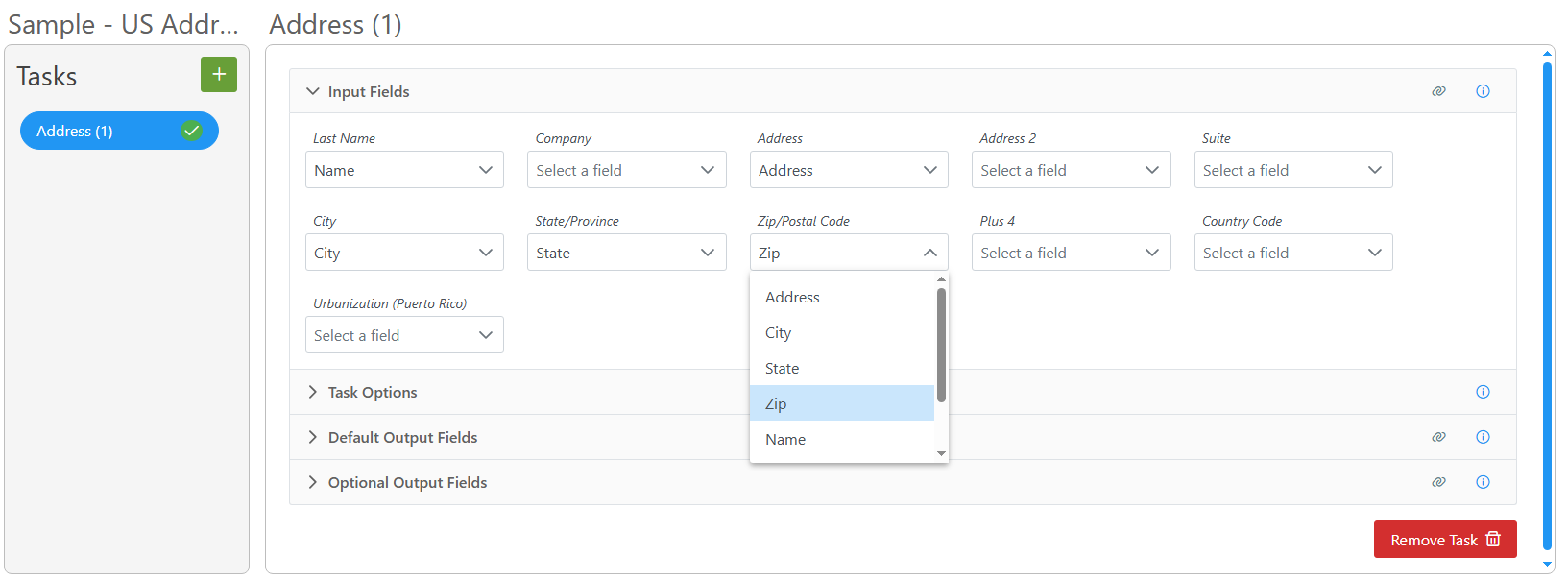Click the dropdown list scroll-down arrow

[x=941, y=453]
